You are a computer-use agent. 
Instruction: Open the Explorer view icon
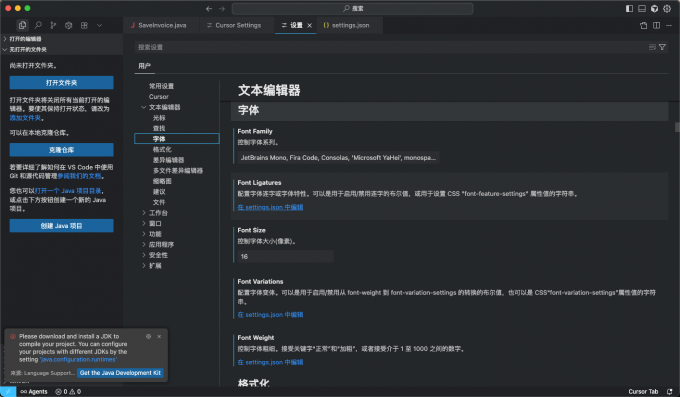pos(22,25)
